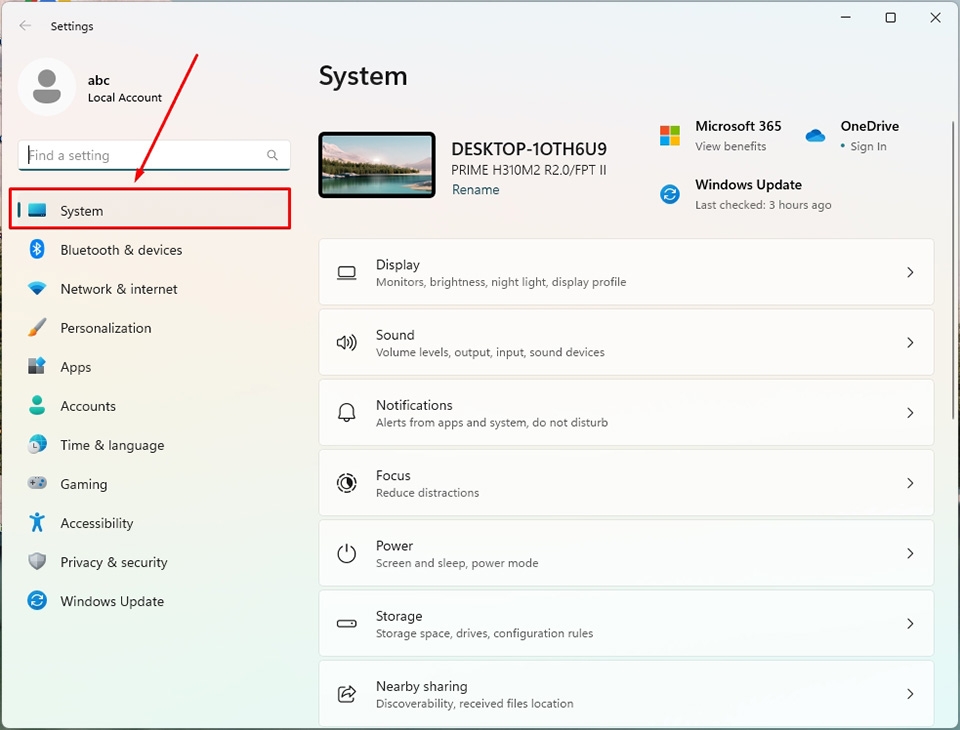Click the Display laptop icon
960x730 pixels.
point(347,273)
